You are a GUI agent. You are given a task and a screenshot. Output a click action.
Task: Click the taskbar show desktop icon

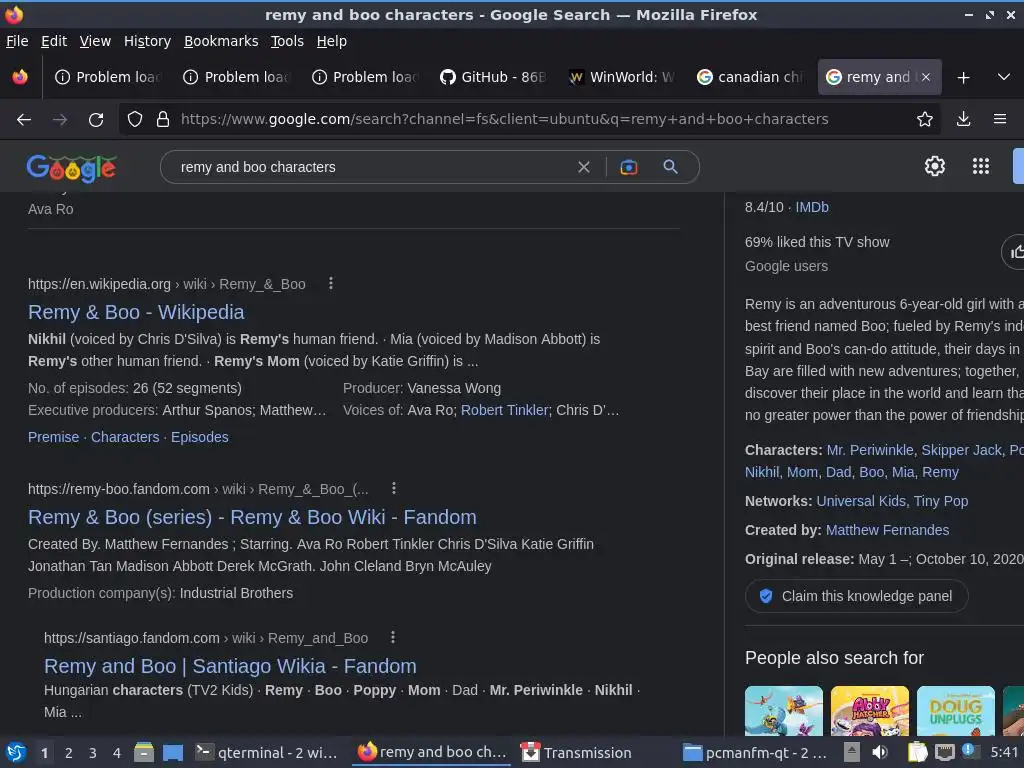[172, 752]
